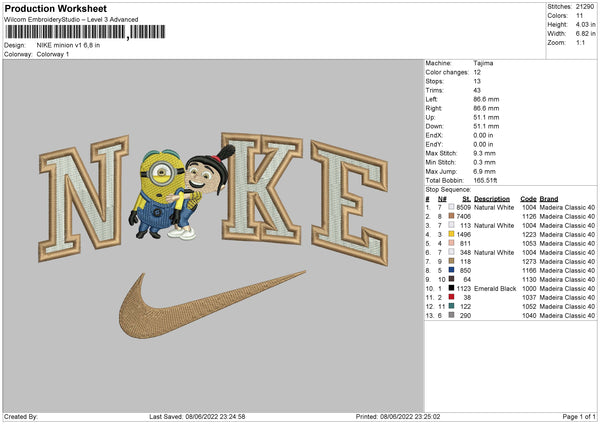This screenshot has height=424, width=600.
Task: Click the barcode under the worksheet title
Action: 85,32
